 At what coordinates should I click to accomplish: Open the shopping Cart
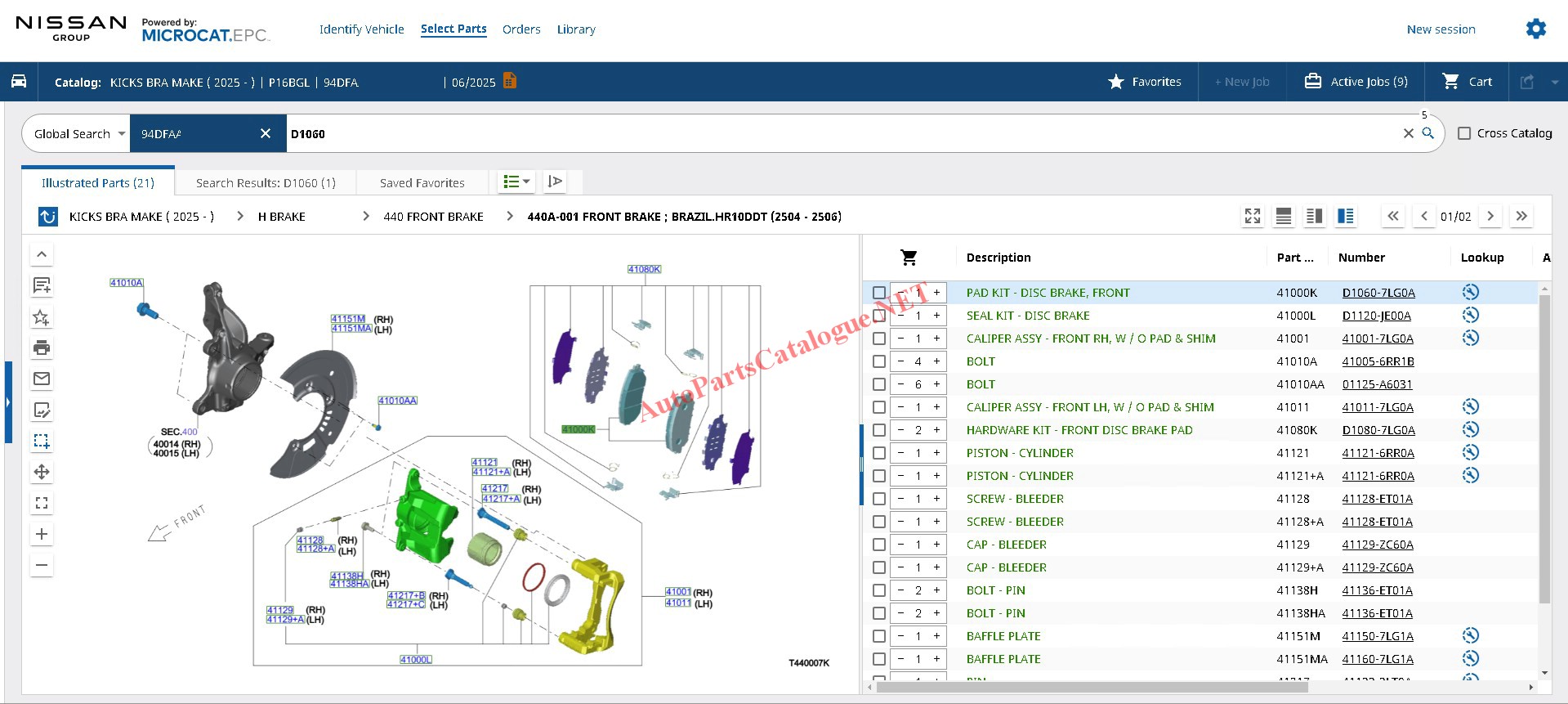tap(1467, 82)
